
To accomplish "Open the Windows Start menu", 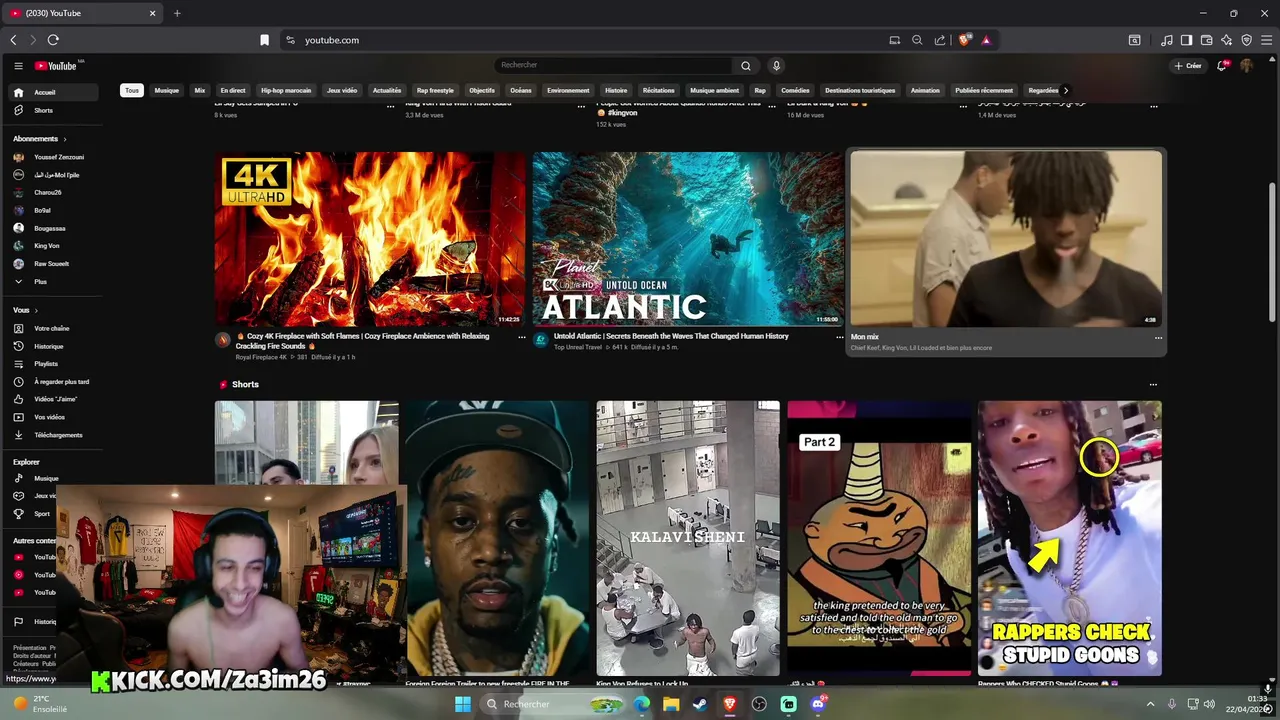I will tap(463, 704).
